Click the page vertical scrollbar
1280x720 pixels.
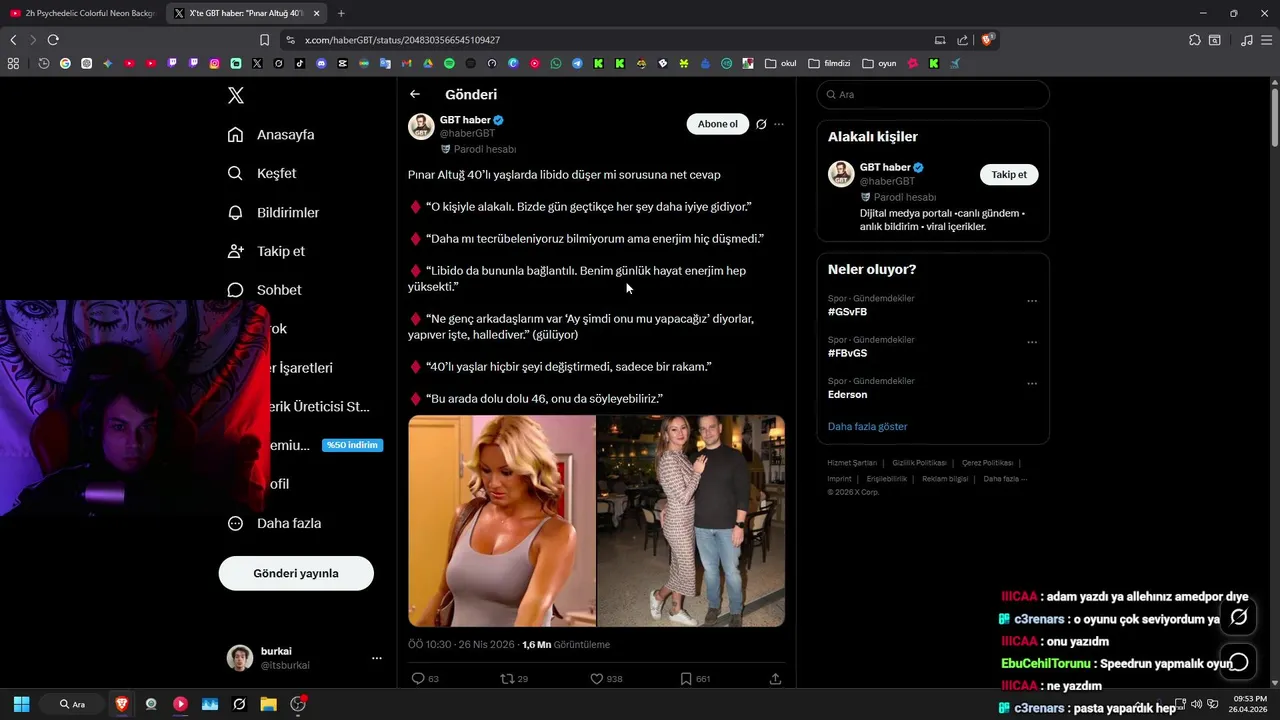coord(1275,120)
